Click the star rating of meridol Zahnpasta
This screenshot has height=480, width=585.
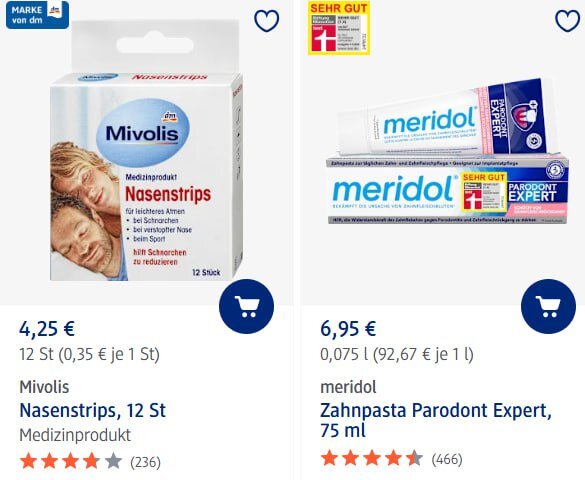point(372,458)
